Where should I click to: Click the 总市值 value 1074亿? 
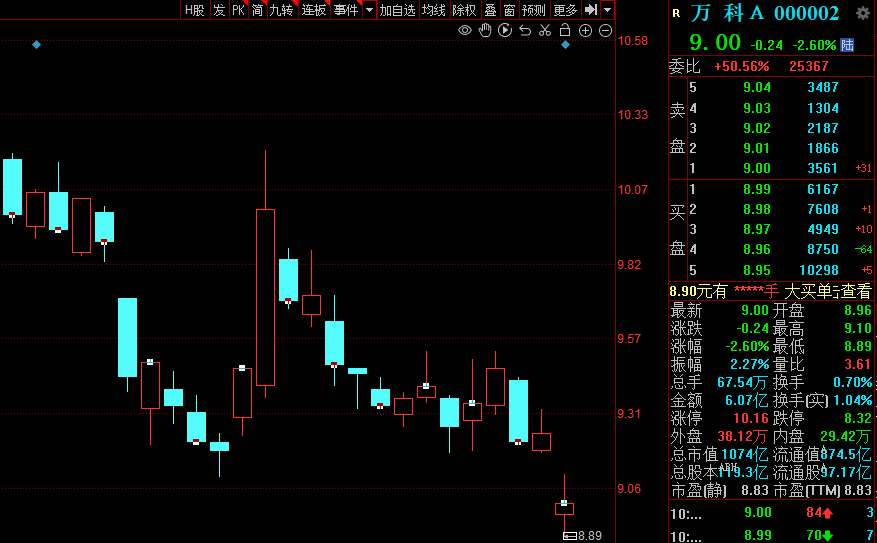744,454
